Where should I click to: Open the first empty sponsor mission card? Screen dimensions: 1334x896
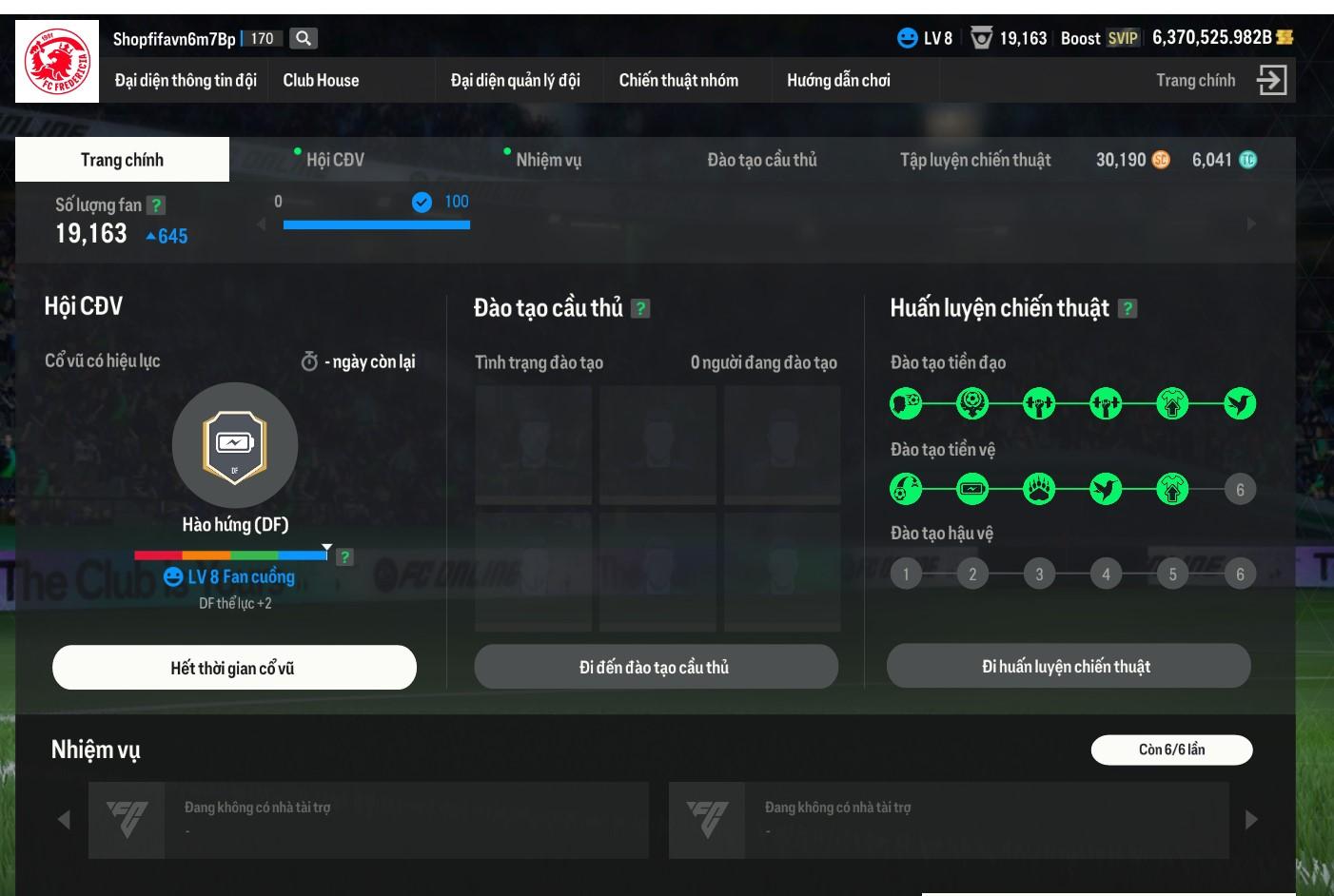click(368, 820)
